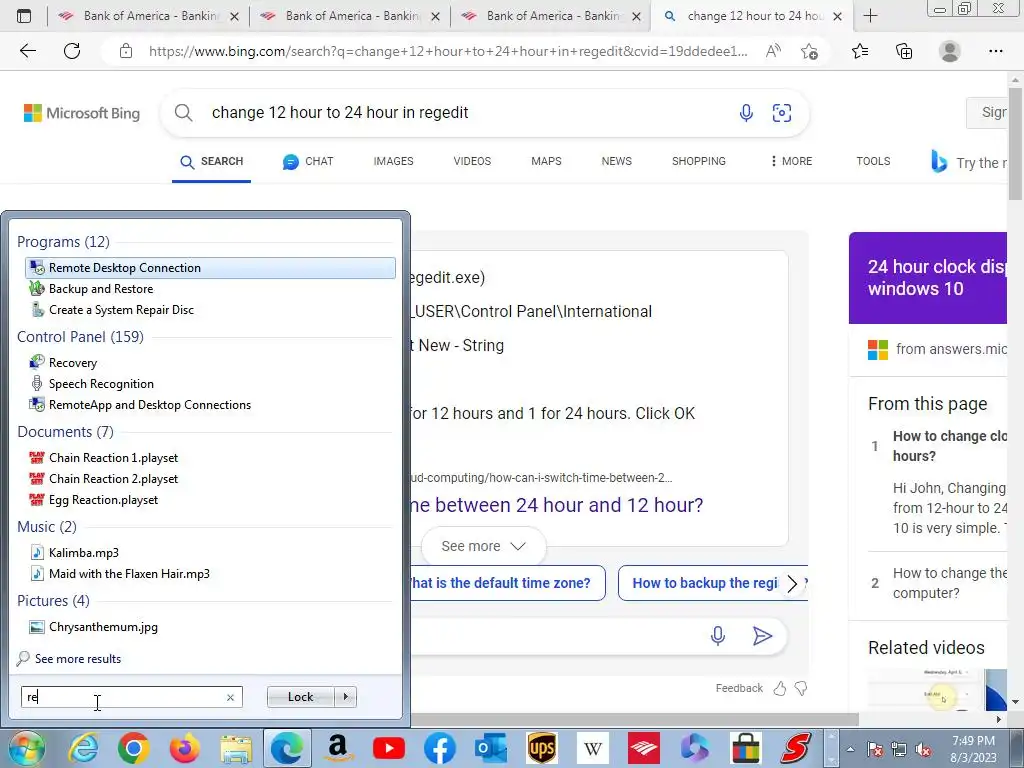
Task: Switch to the first Bank of America tab
Action: pos(148,16)
